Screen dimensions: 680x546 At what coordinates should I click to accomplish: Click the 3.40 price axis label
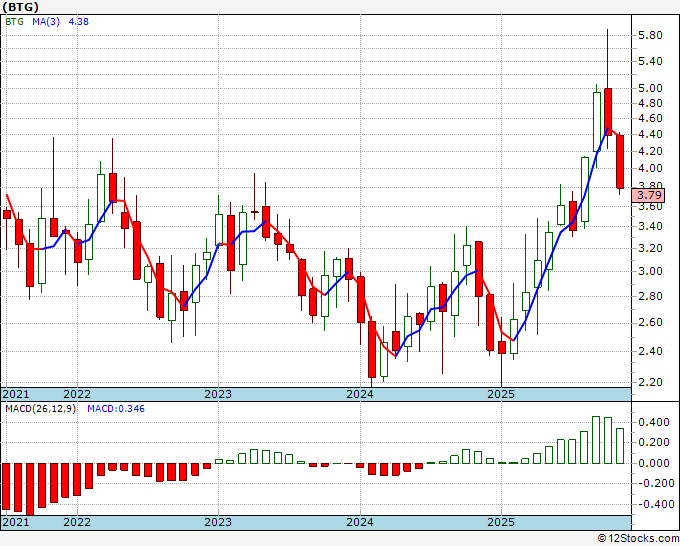(x=650, y=226)
